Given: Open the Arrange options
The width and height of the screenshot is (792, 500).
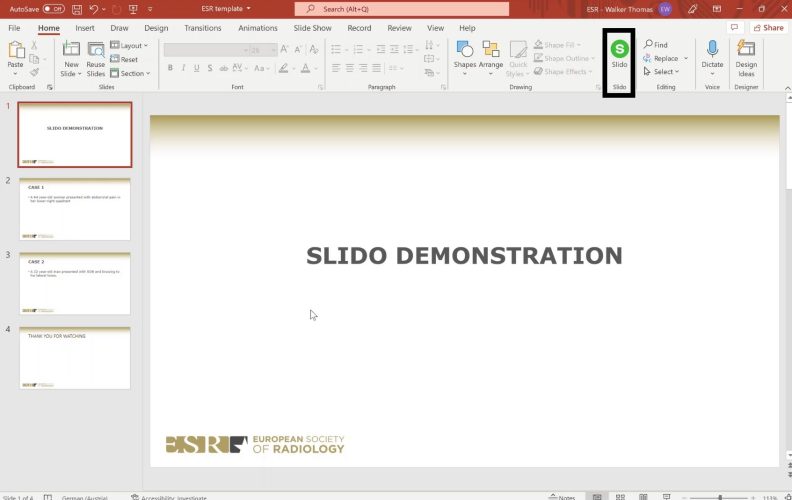Looking at the screenshot, I should pyautogui.click(x=490, y=58).
